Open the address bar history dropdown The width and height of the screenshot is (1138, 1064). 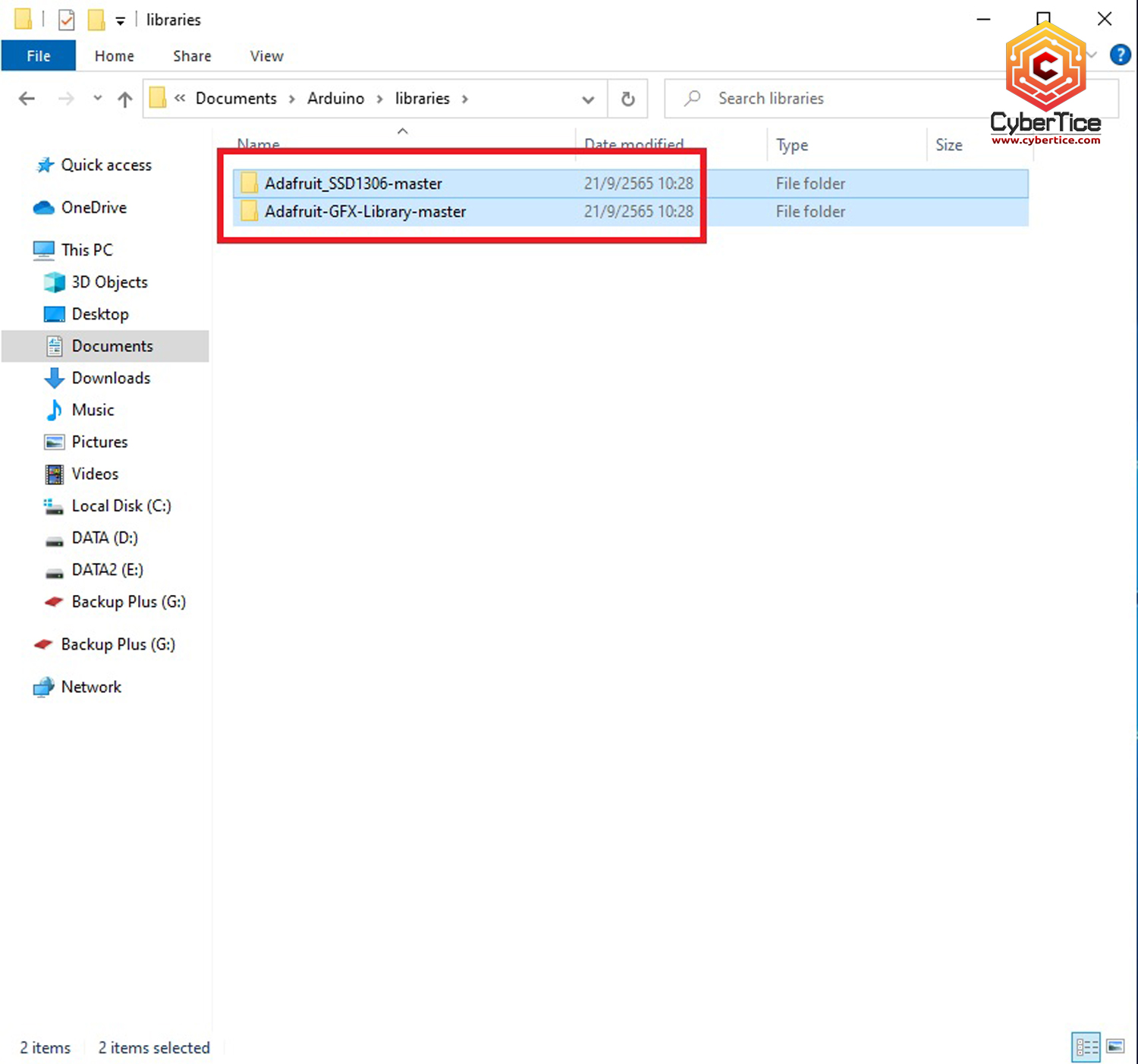point(588,99)
